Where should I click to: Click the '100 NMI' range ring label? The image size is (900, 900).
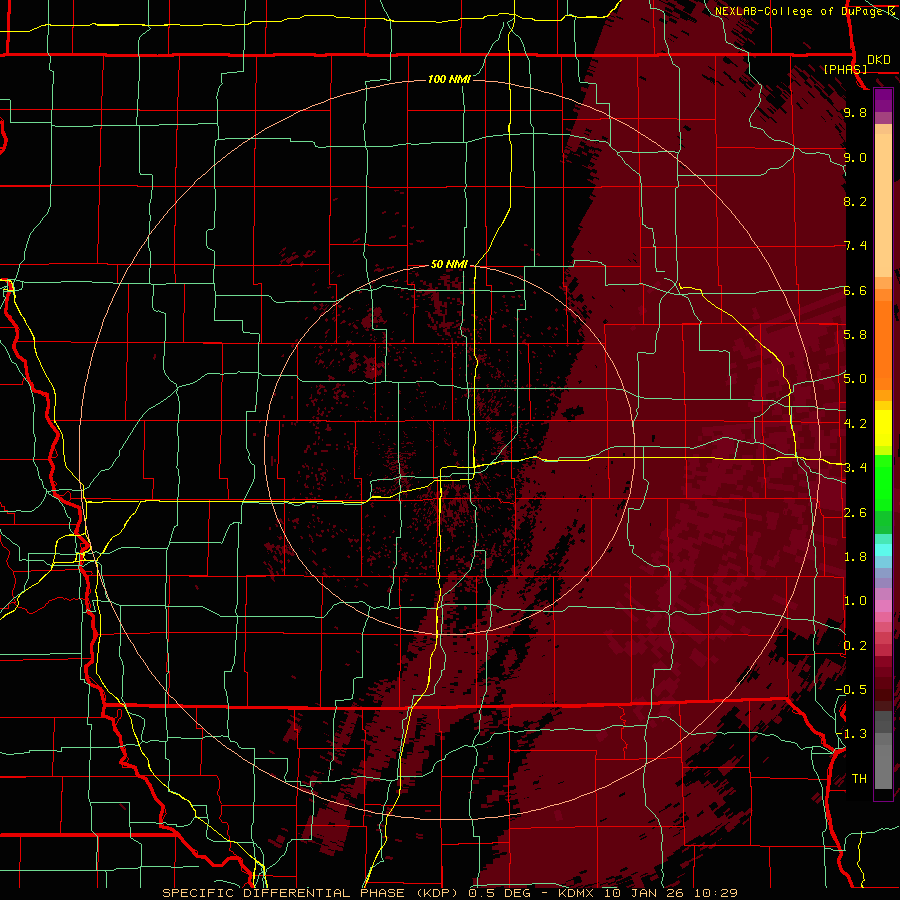click(x=449, y=79)
